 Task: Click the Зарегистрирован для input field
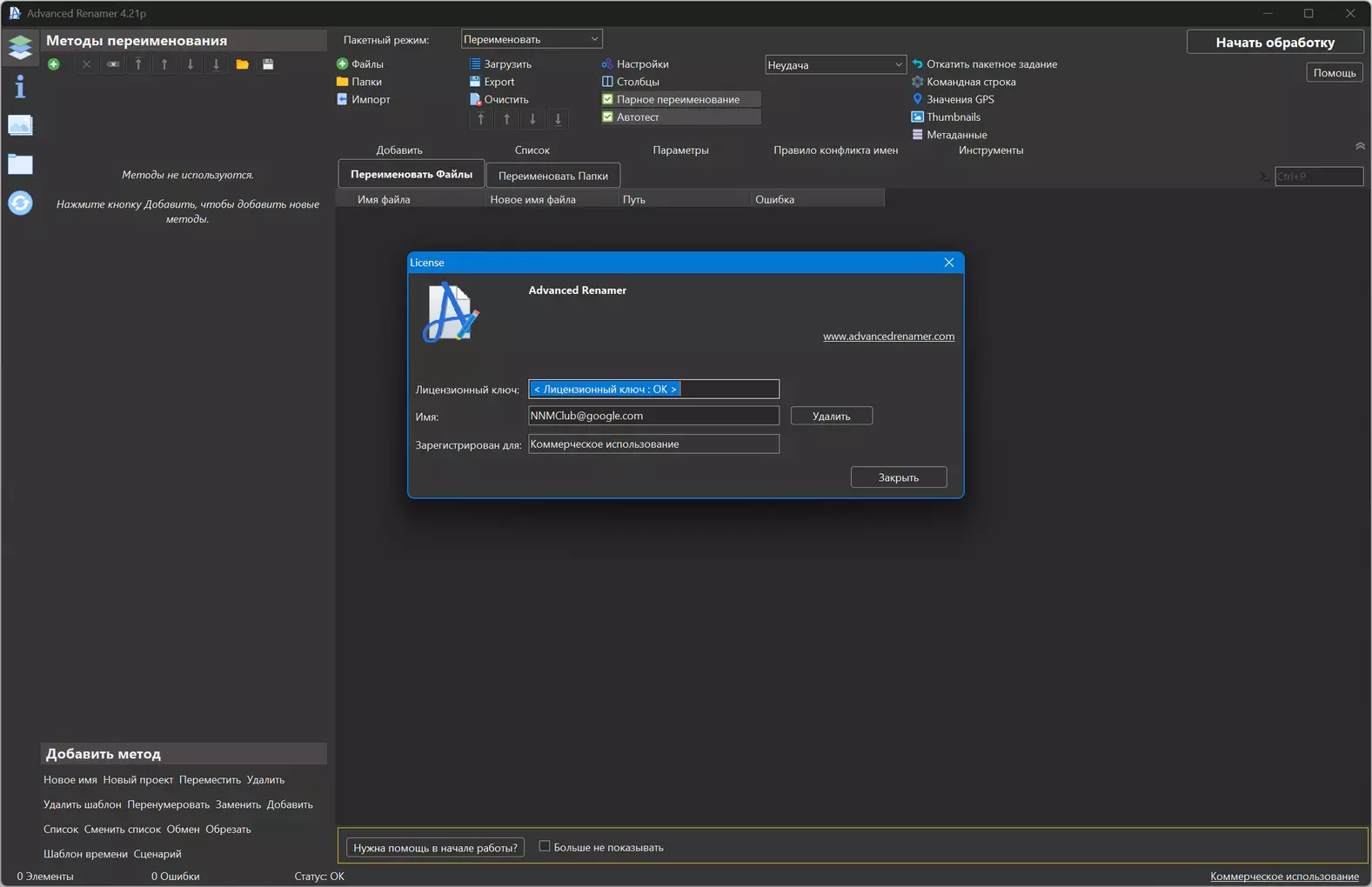point(653,443)
